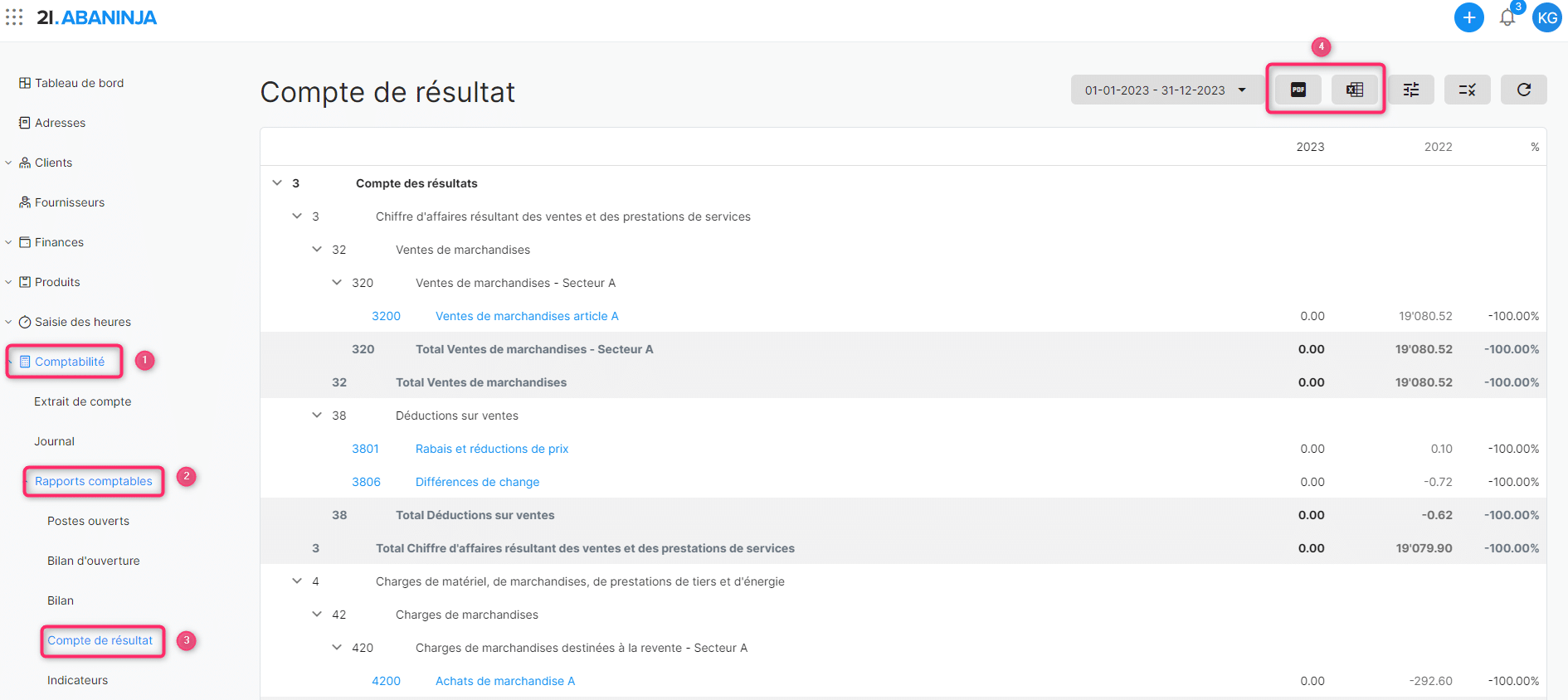Expand the Clients sidebar chevron

pyautogui.click(x=8, y=163)
